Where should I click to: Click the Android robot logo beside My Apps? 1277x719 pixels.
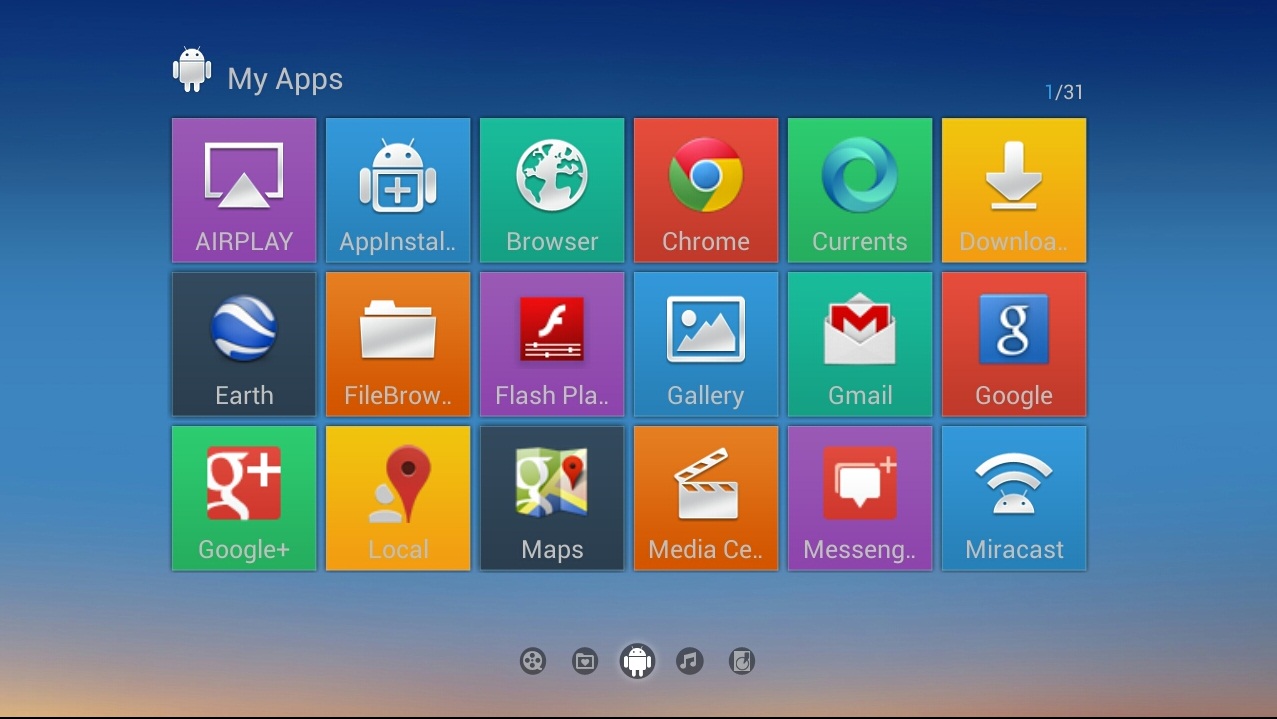coord(192,70)
